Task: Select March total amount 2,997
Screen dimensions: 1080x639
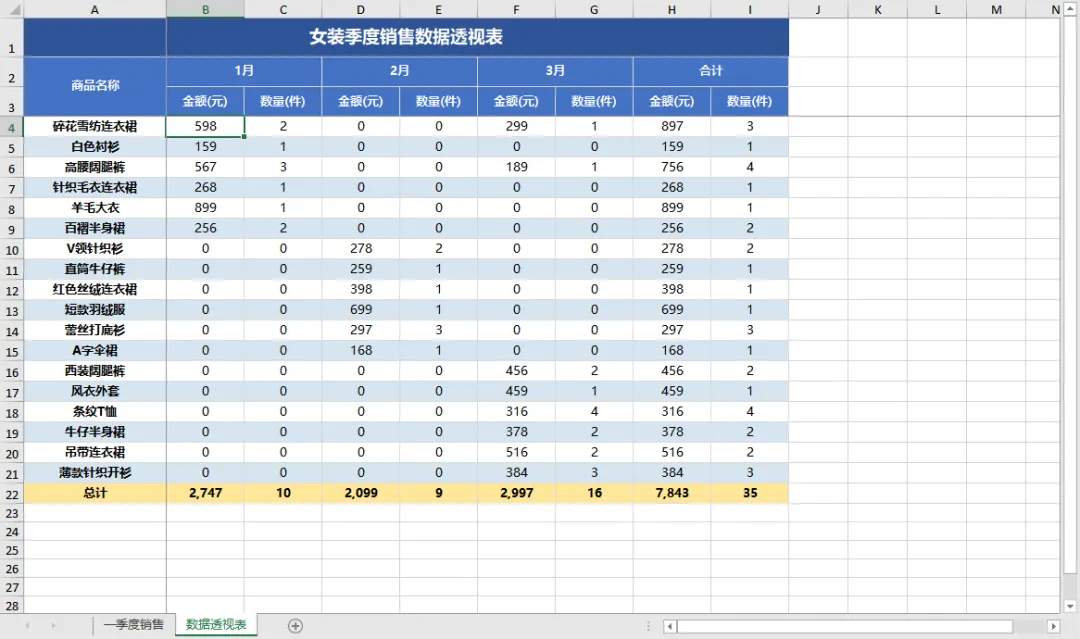Action: (x=517, y=493)
